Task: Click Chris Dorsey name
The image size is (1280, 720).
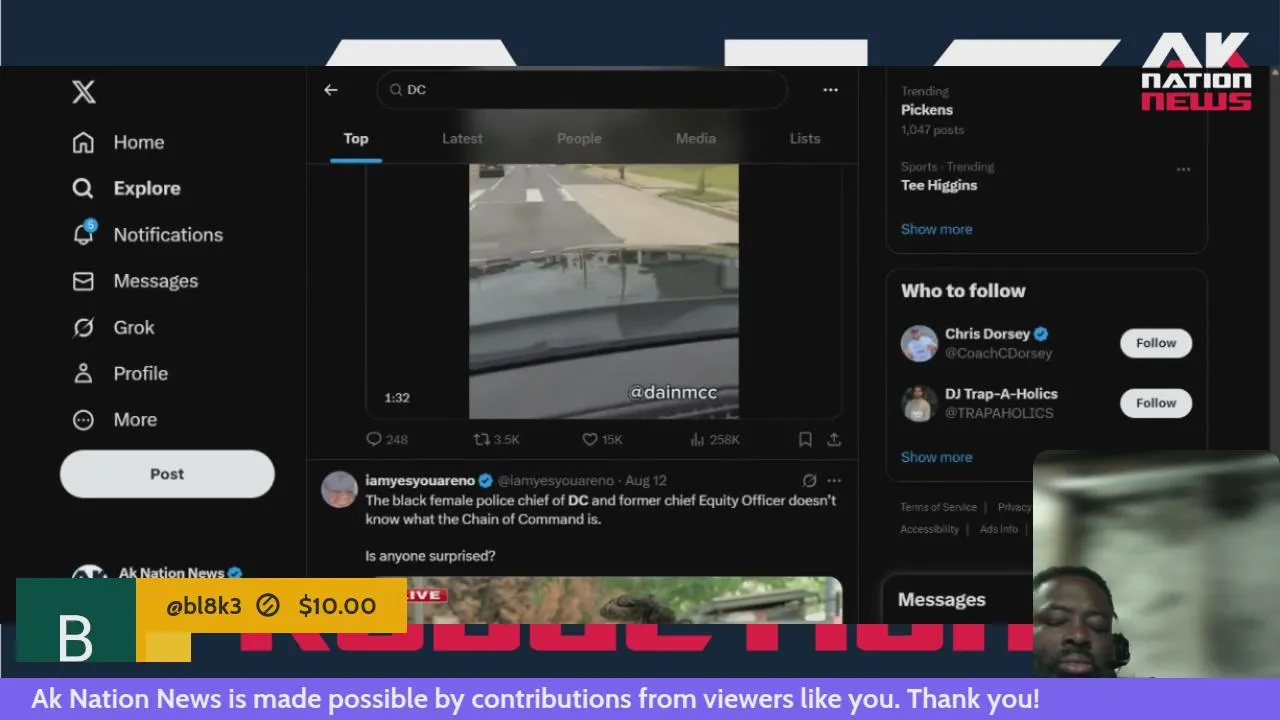Action: [x=987, y=334]
